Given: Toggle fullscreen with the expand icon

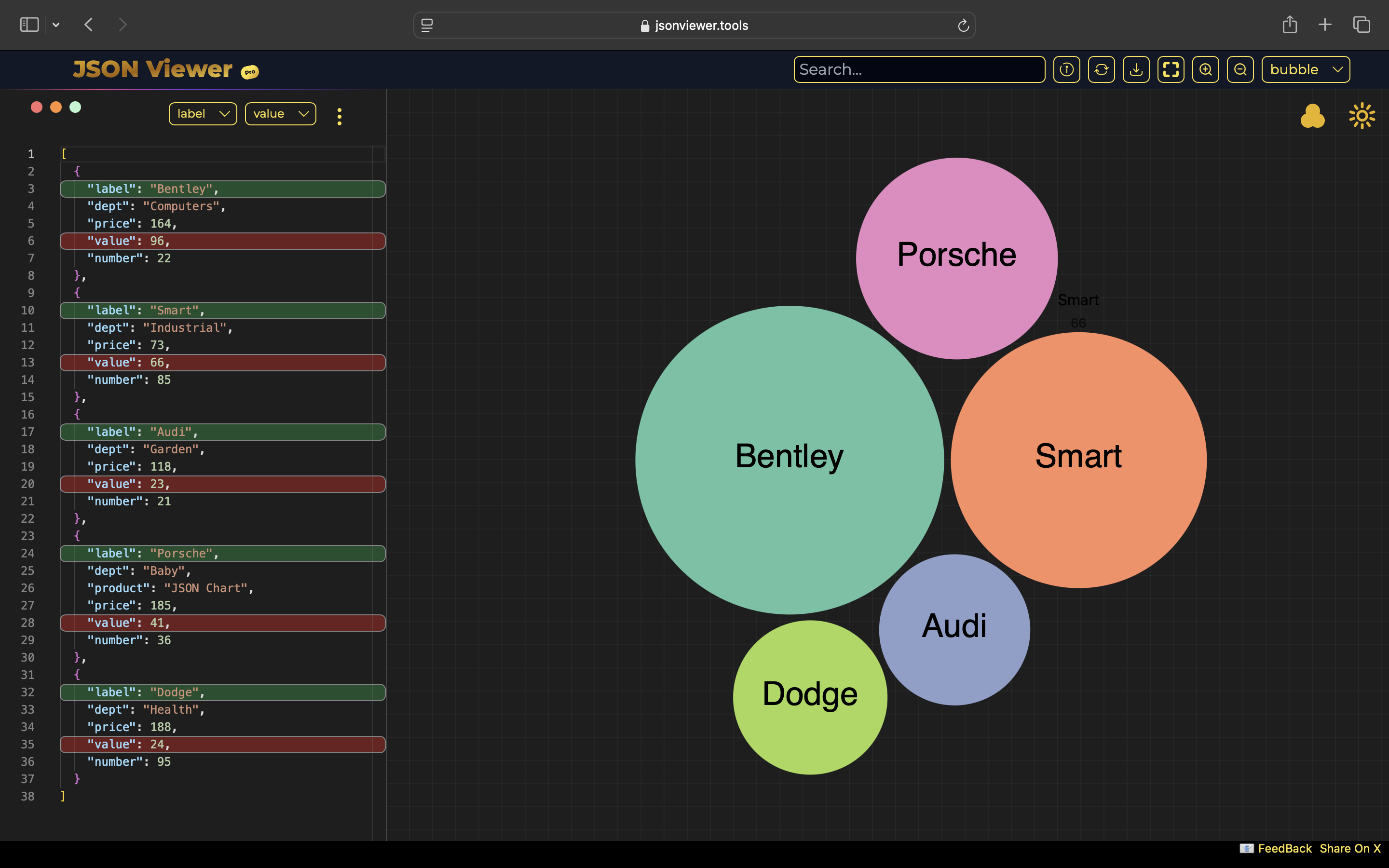Looking at the screenshot, I should 1171,69.
